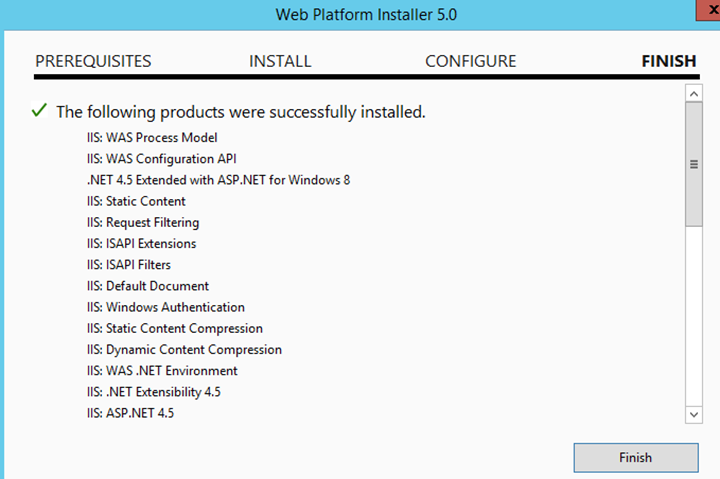
Task: Select the INSTALL step label
Action: [280, 61]
